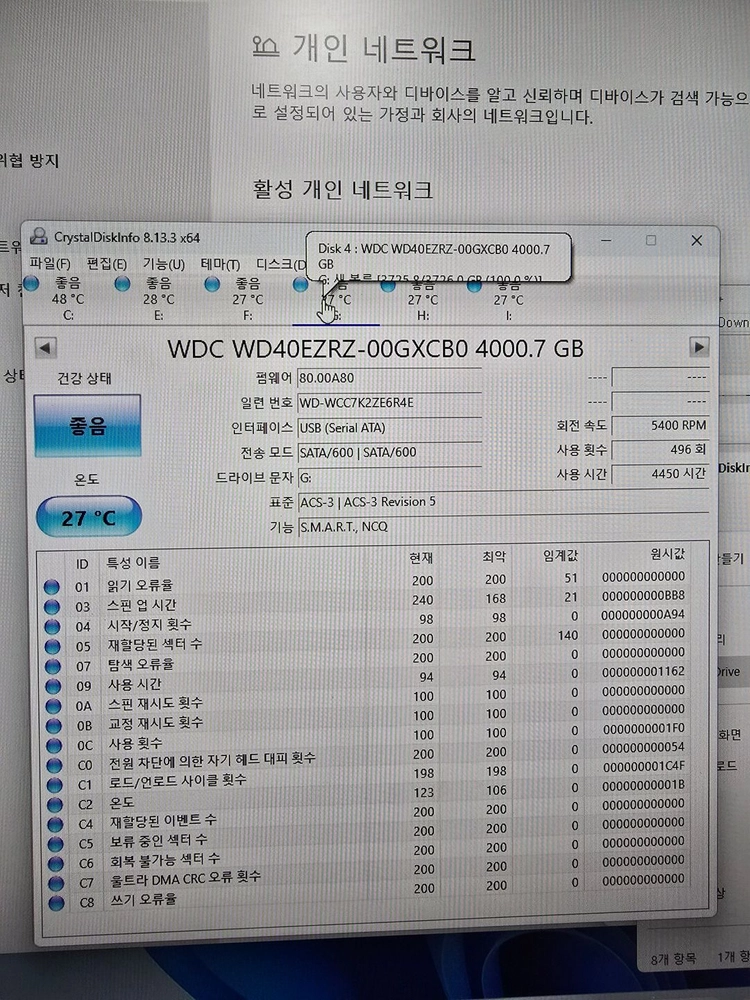The height and width of the screenshot is (1000, 750).
Task: Click the CrystalDiskInfo title bar app icon
Action: 40,237
